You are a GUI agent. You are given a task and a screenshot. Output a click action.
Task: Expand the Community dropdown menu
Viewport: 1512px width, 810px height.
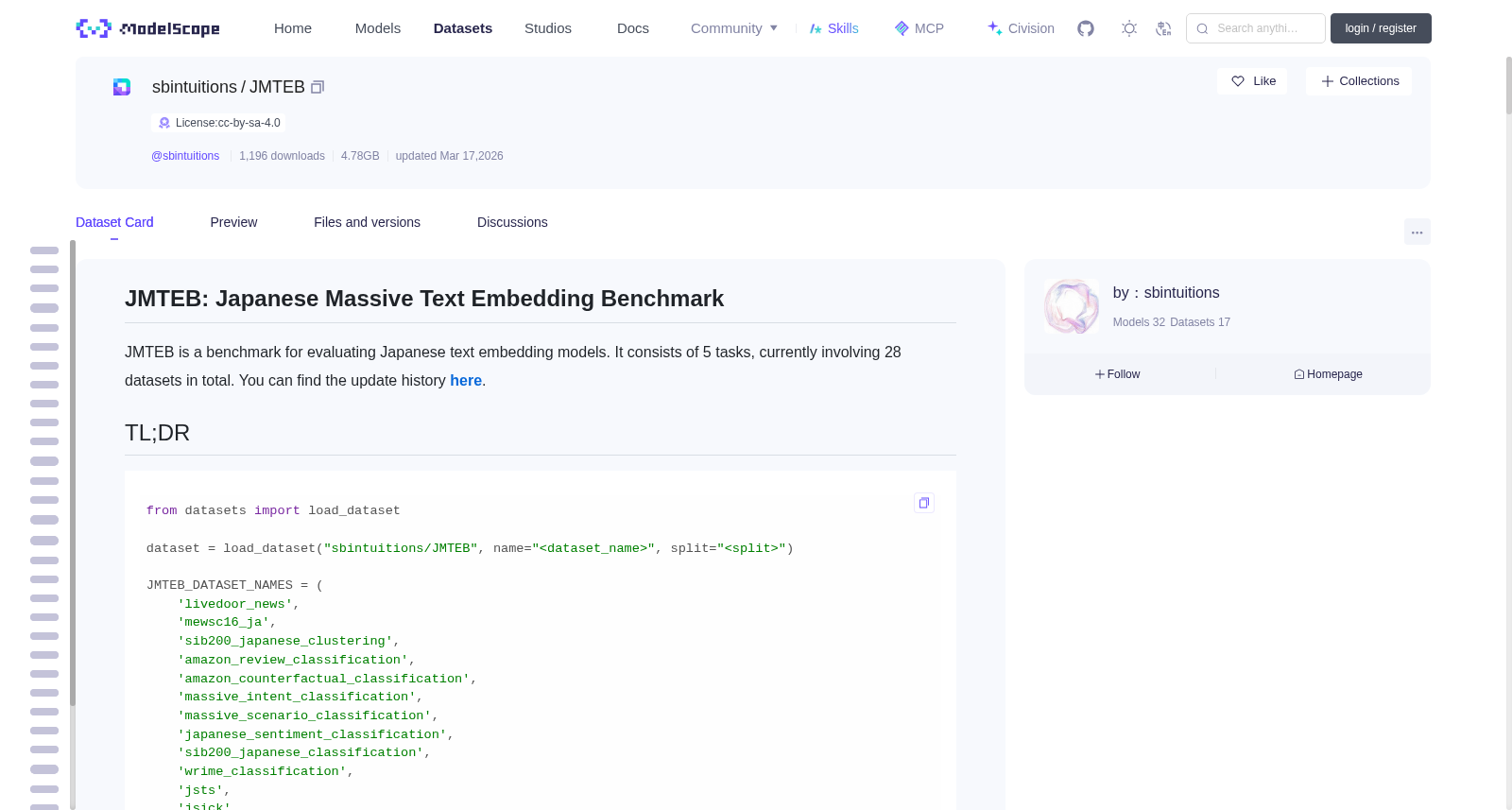(734, 28)
